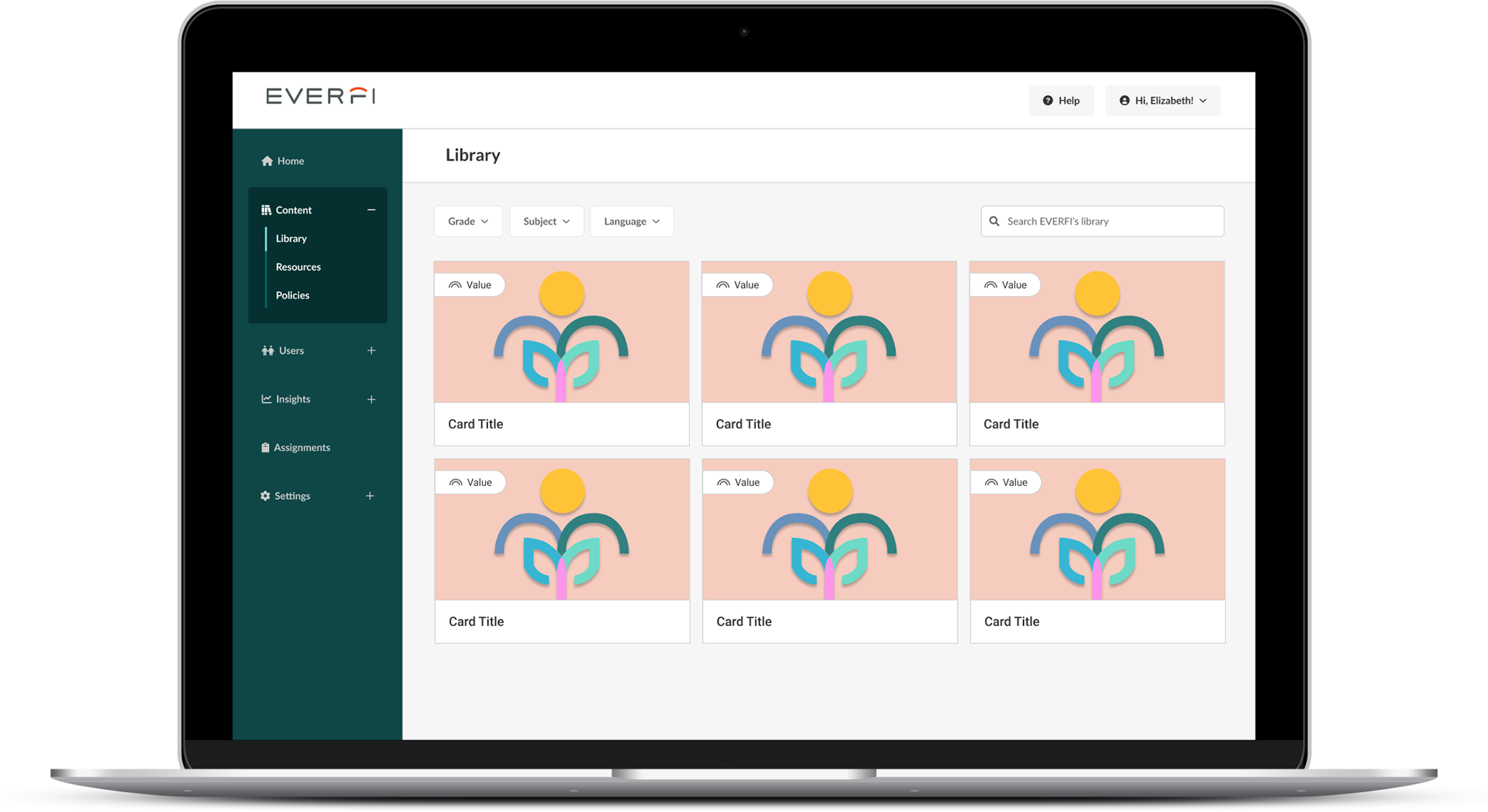Open the Insights menu label
The width and height of the screenshot is (1488, 812).
pyautogui.click(x=293, y=399)
